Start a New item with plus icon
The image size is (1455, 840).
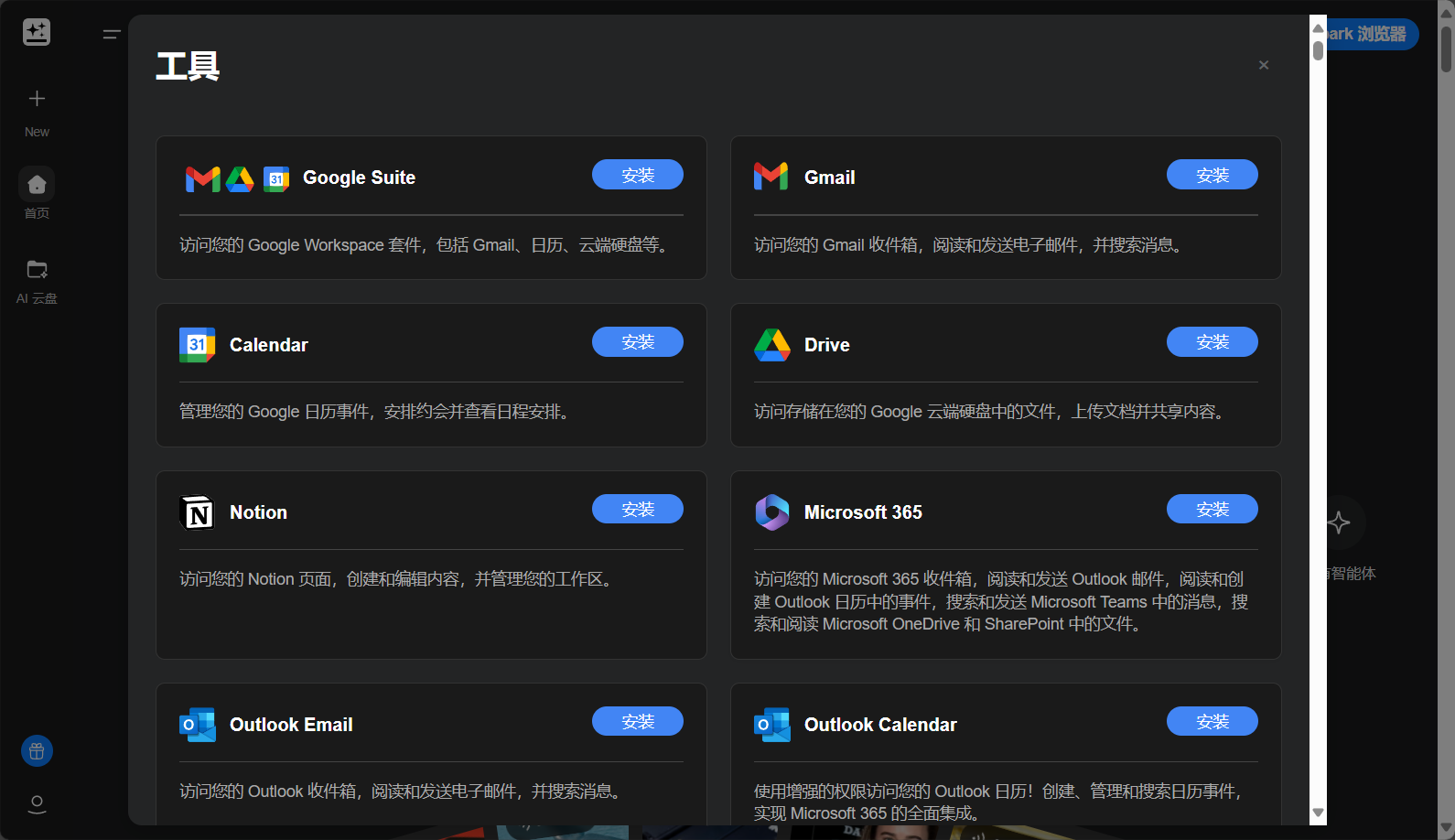click(37, 99)
